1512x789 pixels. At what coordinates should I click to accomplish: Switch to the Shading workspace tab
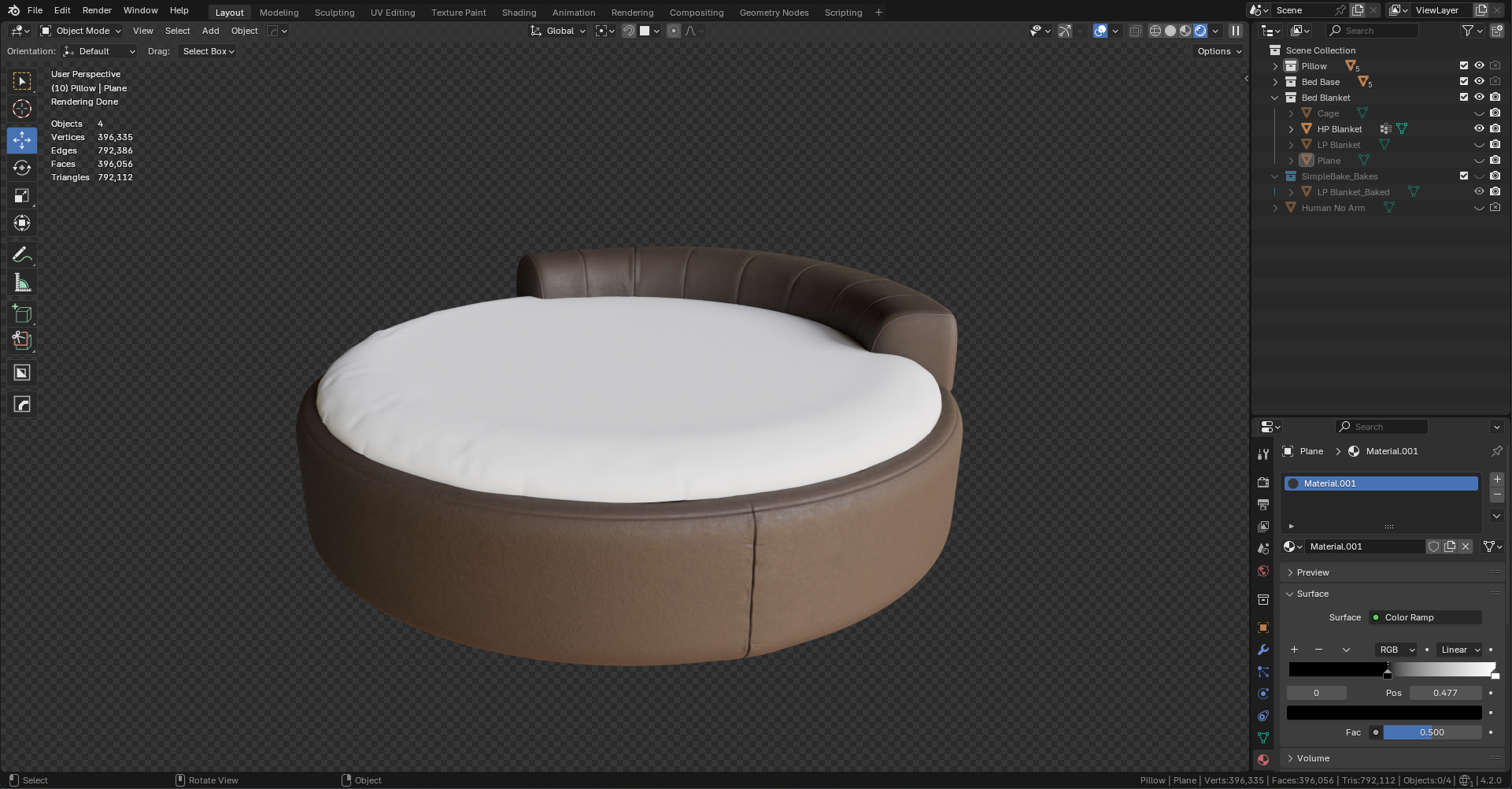pos(519,13)
